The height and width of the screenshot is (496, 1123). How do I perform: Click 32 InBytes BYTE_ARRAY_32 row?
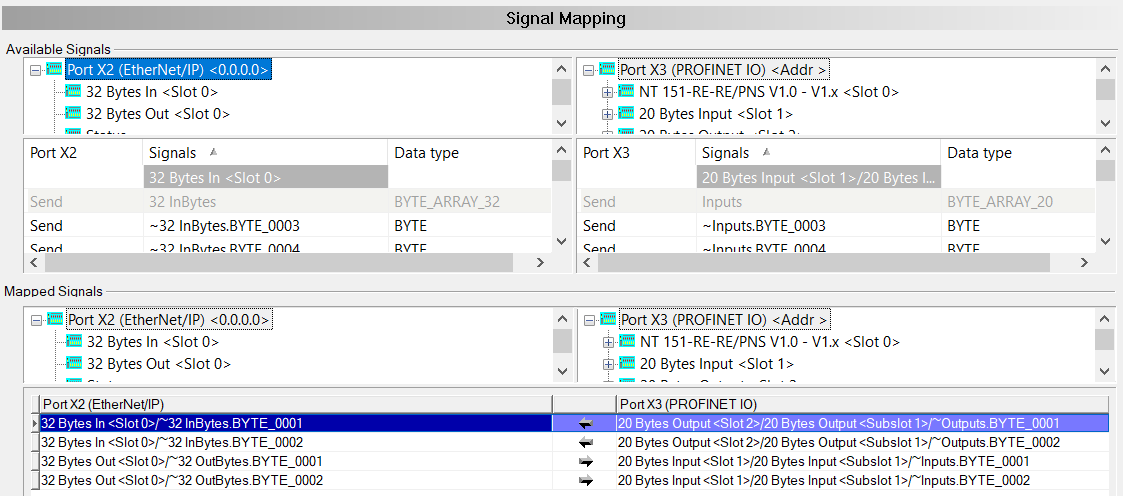tap(288, 202)
